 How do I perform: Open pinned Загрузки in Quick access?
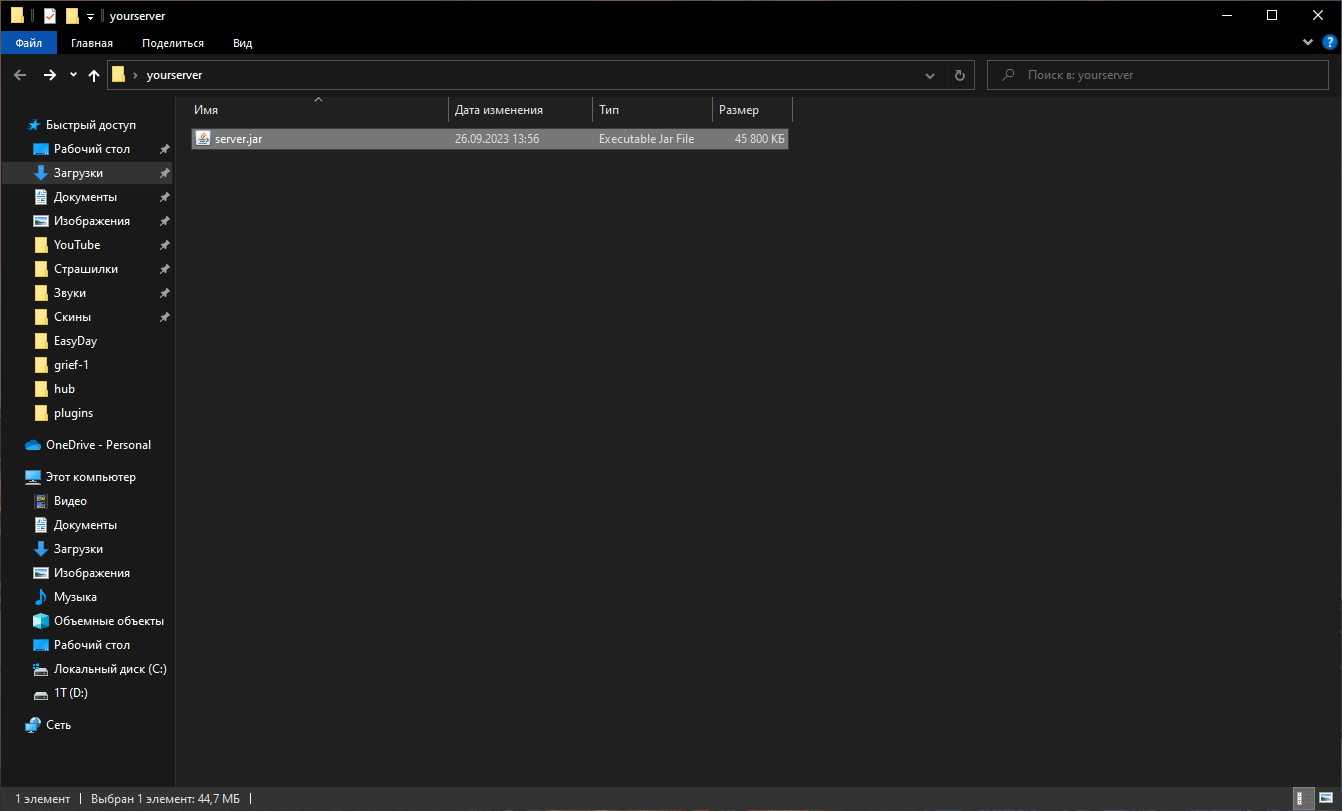[78, 173]
